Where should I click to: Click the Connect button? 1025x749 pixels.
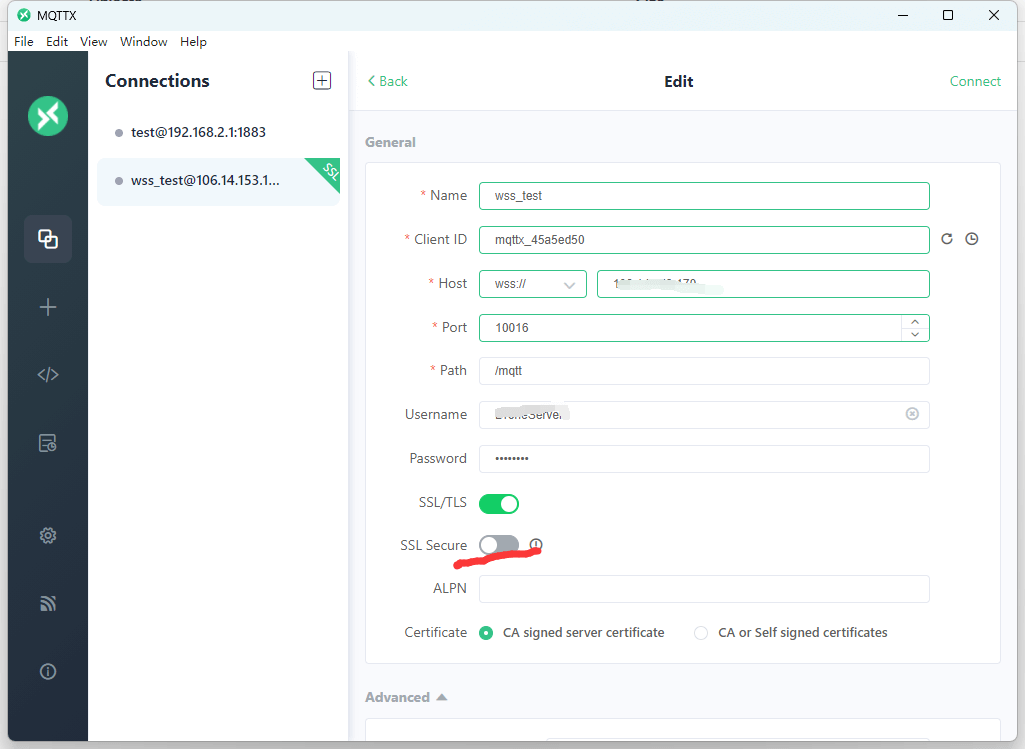click(x=975, y=81)
